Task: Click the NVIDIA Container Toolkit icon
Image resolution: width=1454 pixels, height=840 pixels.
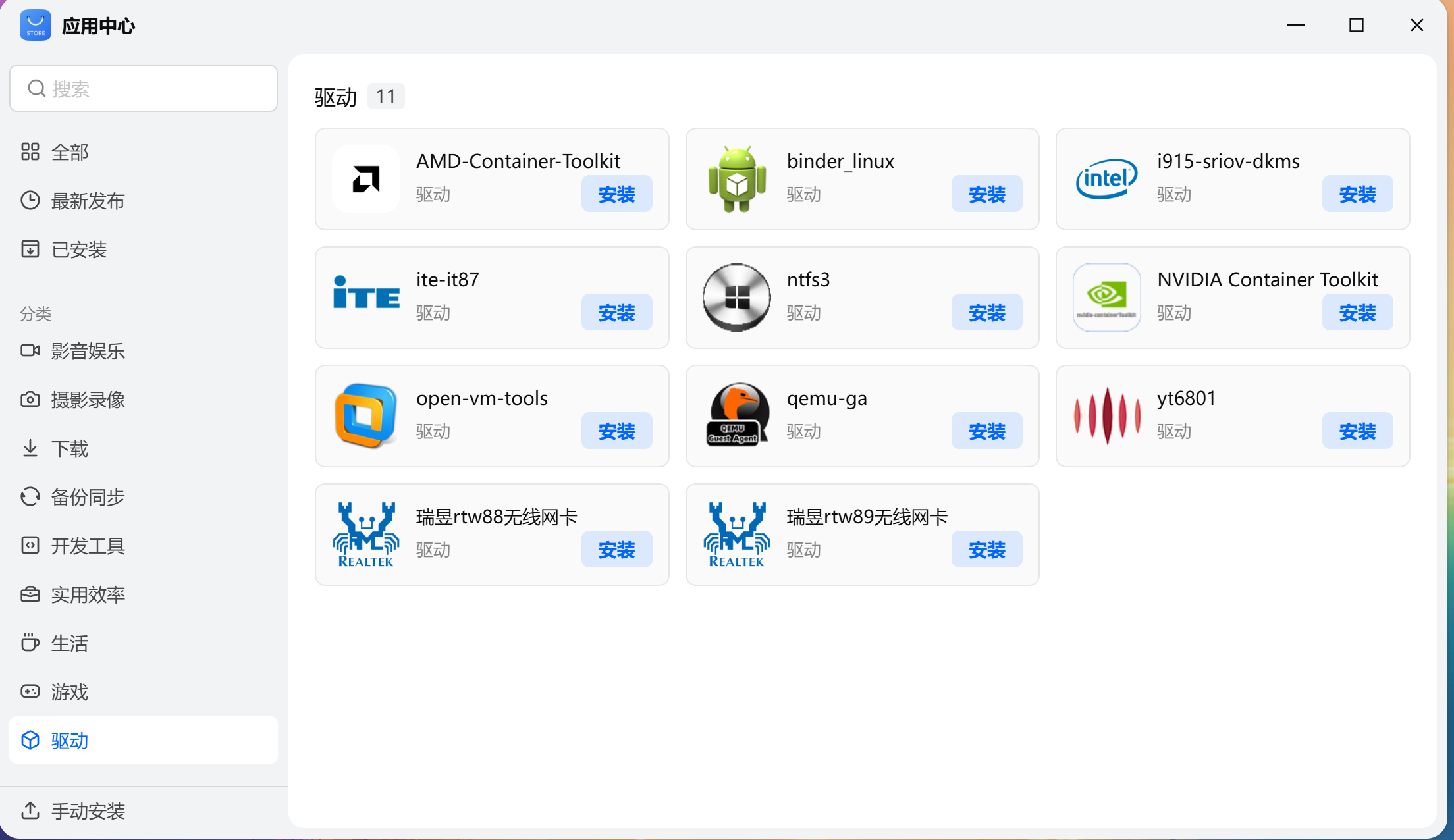Action: pos(1107,298)
